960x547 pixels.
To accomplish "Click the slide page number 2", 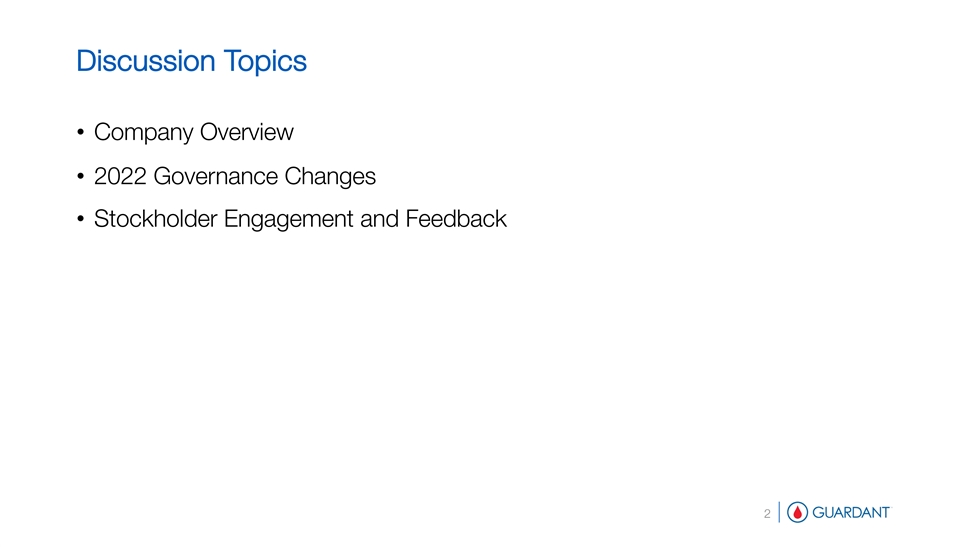I will click(x=767, y=514).
